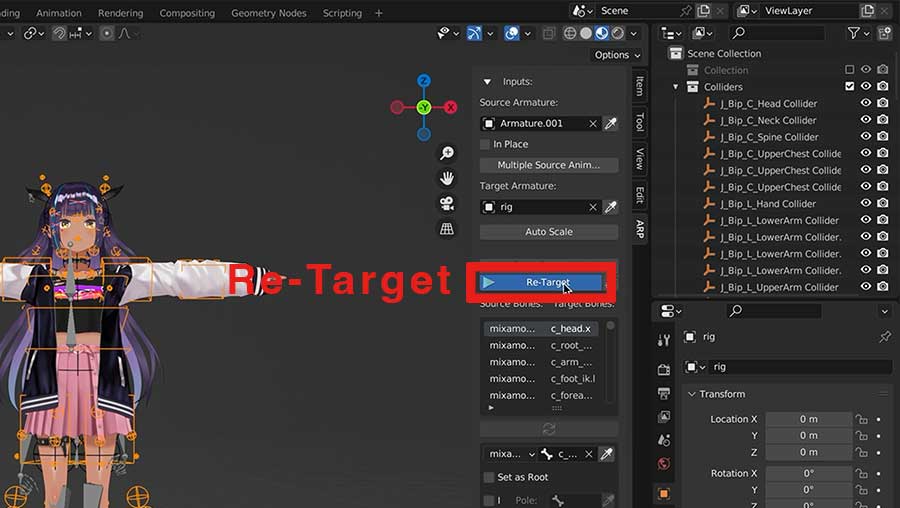This screenshot has height=508, width=900.
Task: Select material preview shading
Action: coord(602,33)
